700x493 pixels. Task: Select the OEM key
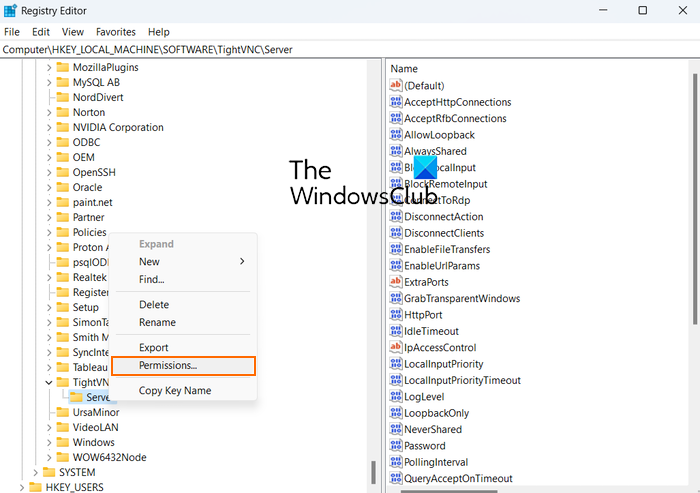[83, 157]
